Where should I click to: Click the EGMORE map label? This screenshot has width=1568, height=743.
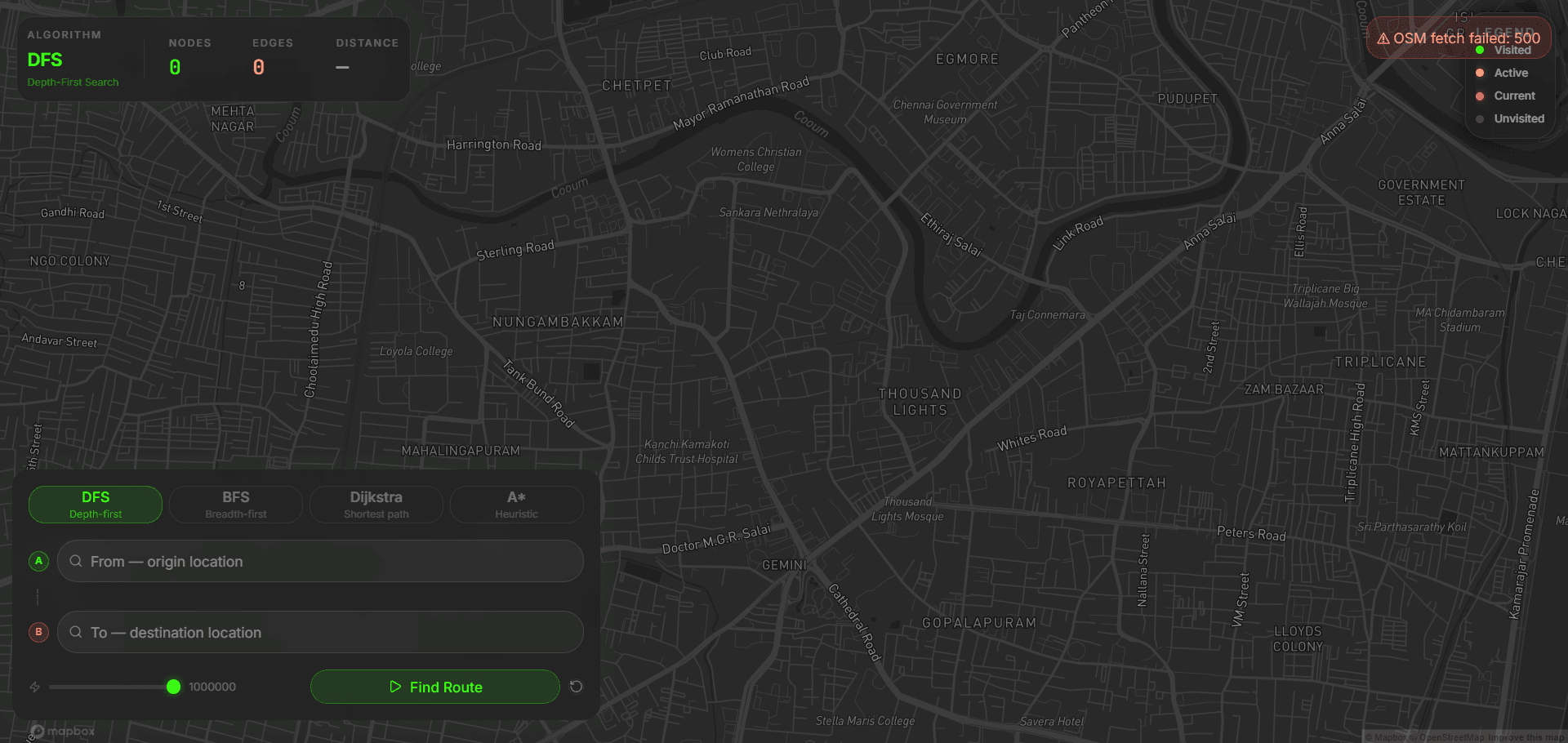tap(967, 59)
